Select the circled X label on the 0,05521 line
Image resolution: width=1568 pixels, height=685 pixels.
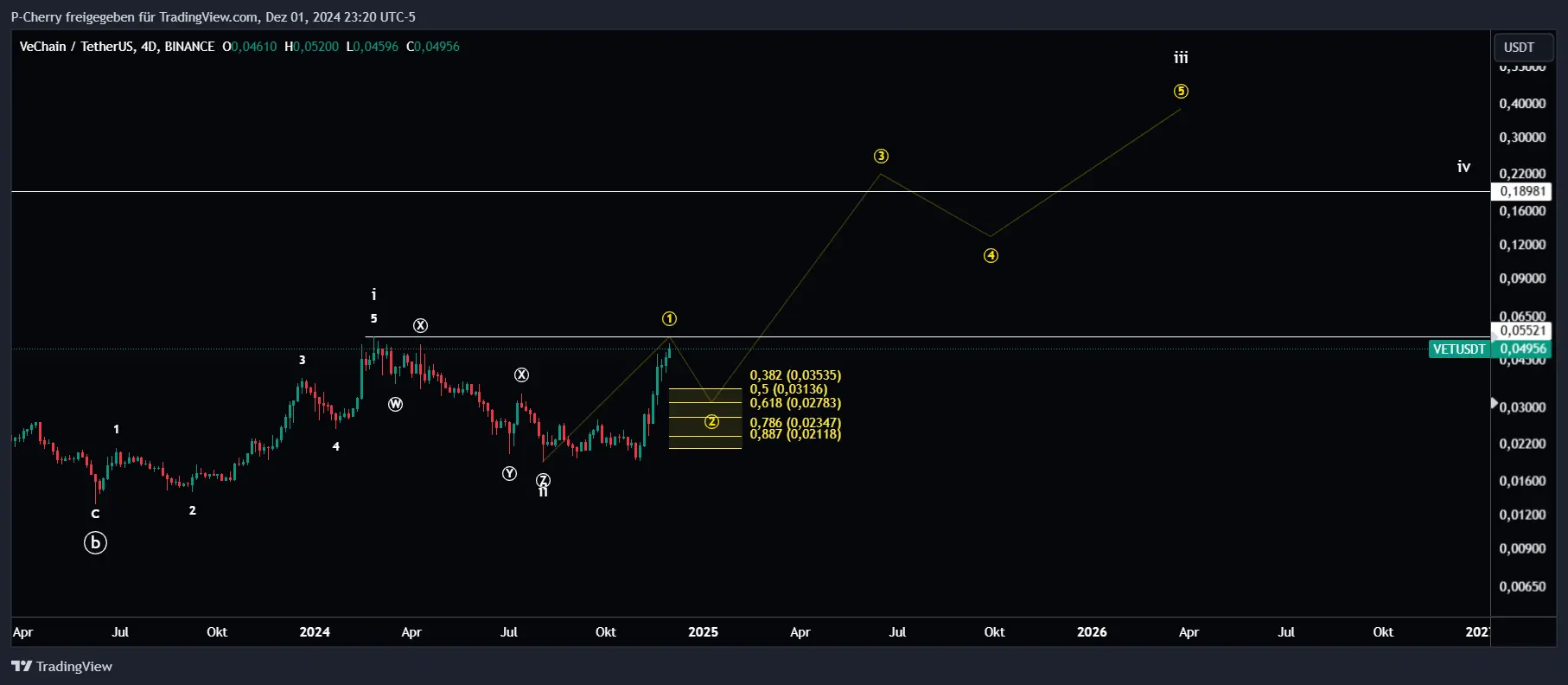tap(420, 326)
